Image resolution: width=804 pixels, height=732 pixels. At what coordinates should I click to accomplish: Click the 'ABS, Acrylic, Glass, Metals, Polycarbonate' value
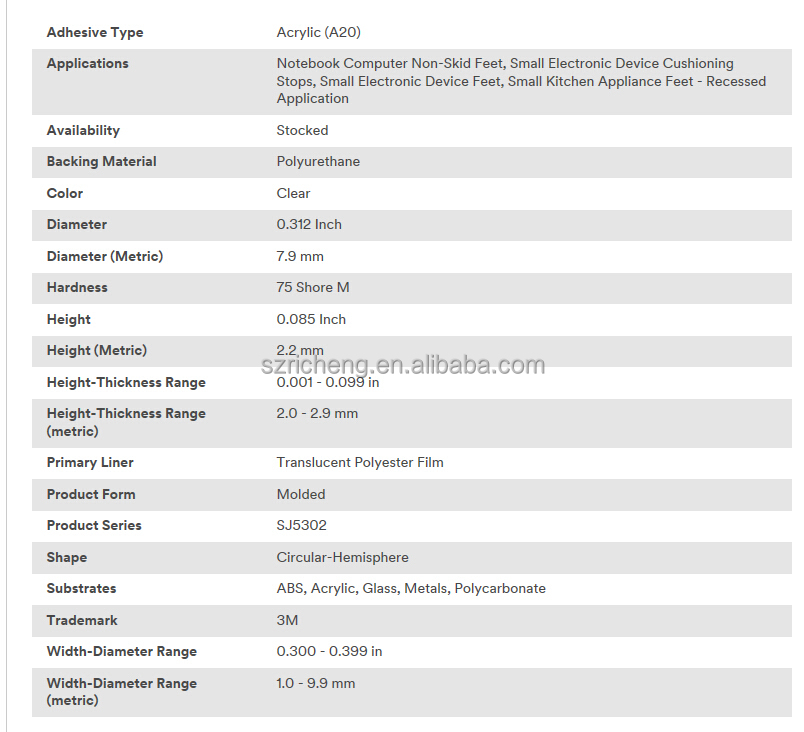(x=411, y=588)
